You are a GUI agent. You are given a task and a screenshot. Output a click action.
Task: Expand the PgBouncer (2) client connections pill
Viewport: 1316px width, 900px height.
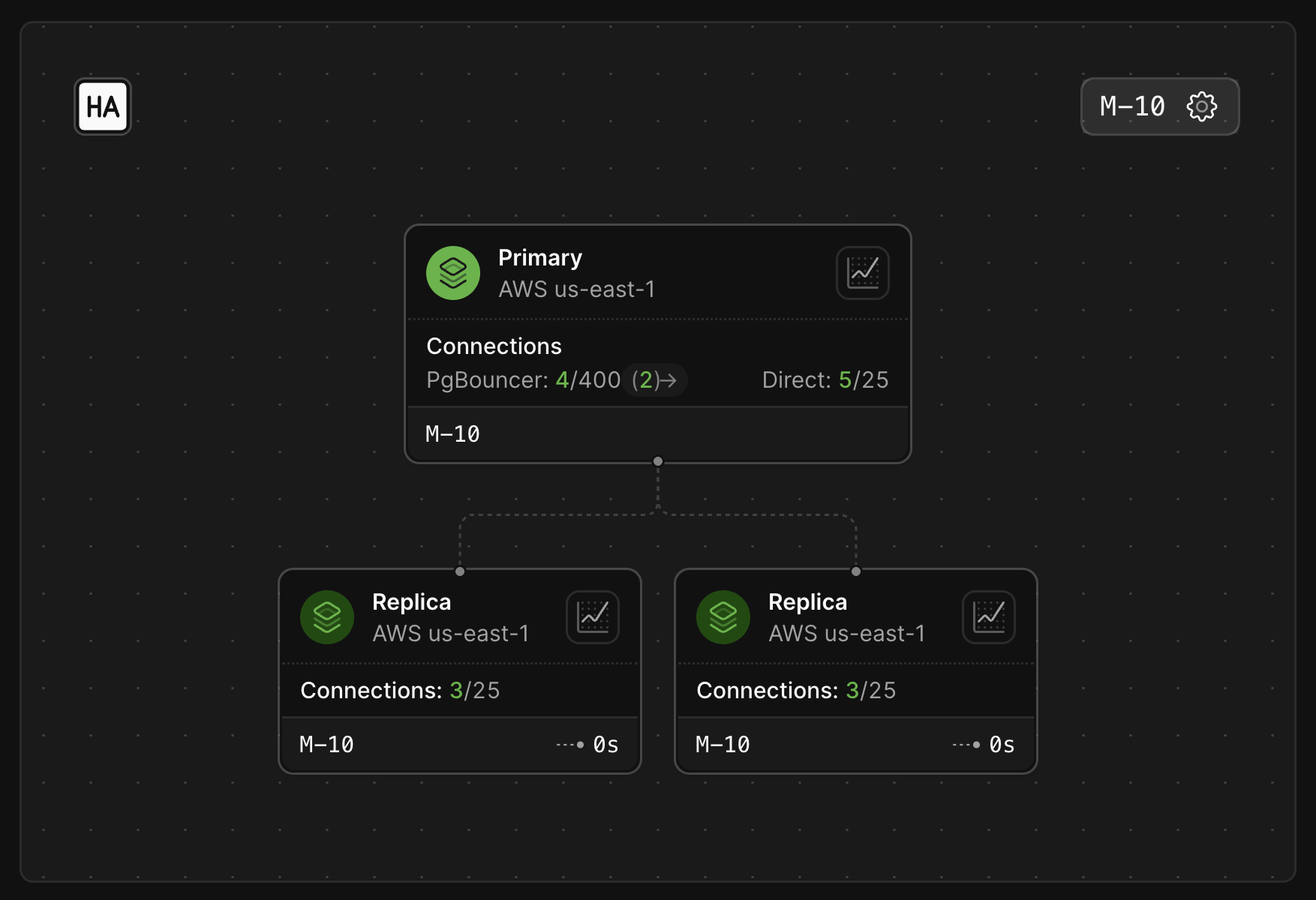[x=653, y=380]
